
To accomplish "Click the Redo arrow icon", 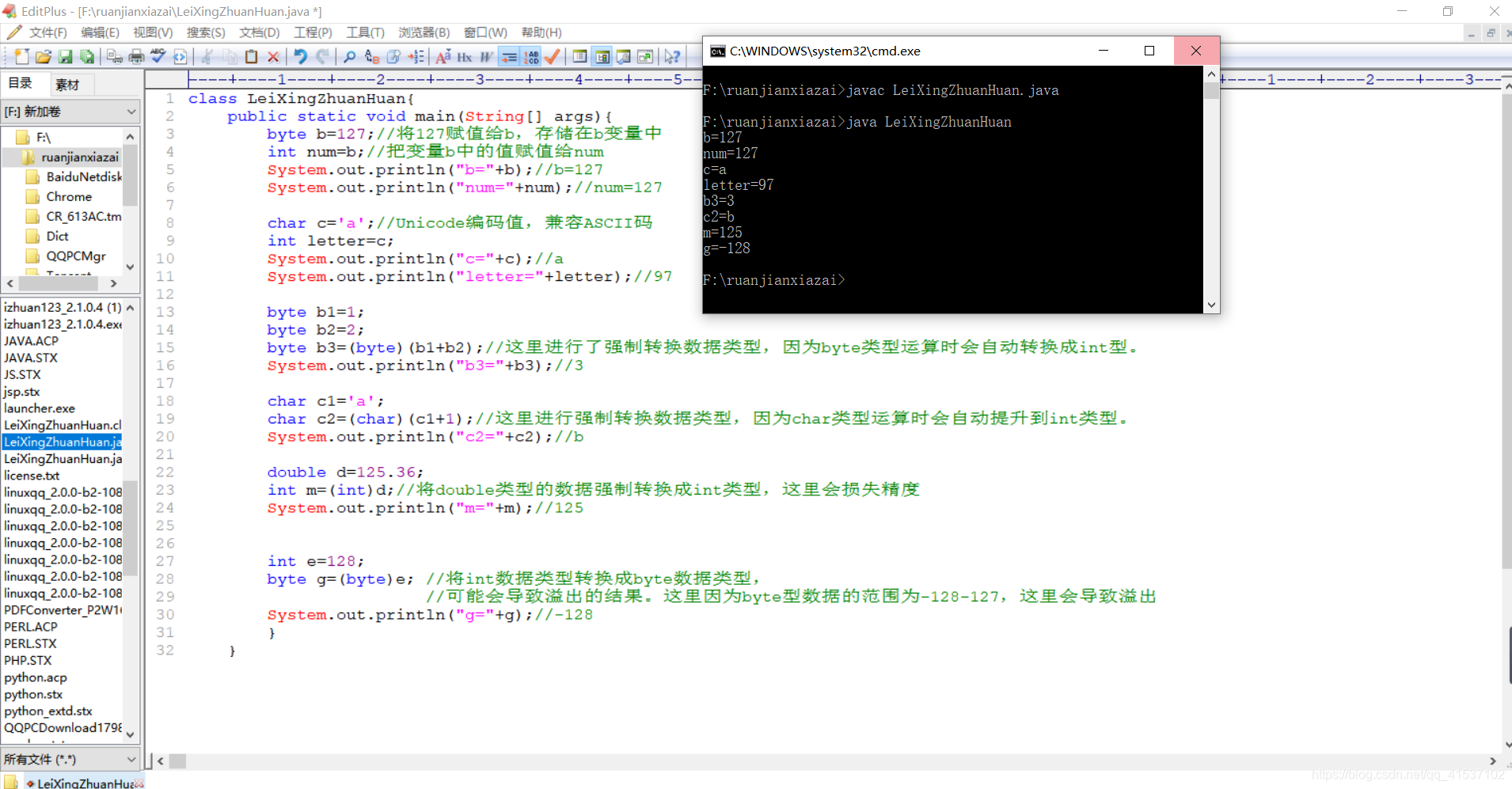I will [322, 56].
